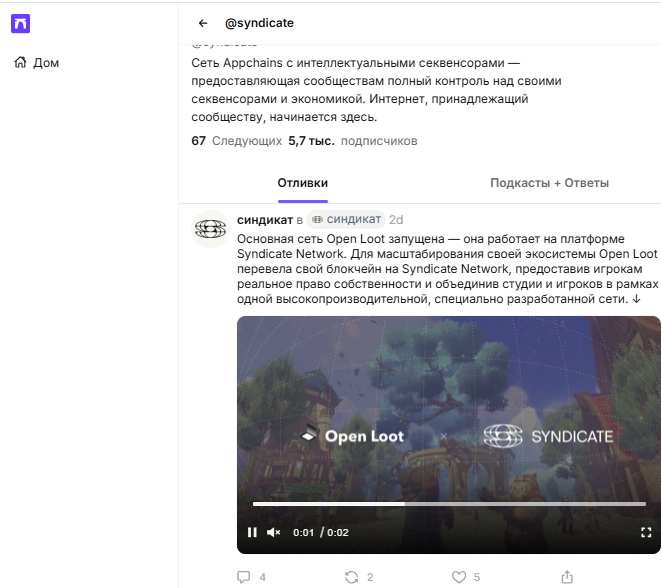Open the 67 Следующих following list
The width and height of the screenshot is (661, 588).
236,141
